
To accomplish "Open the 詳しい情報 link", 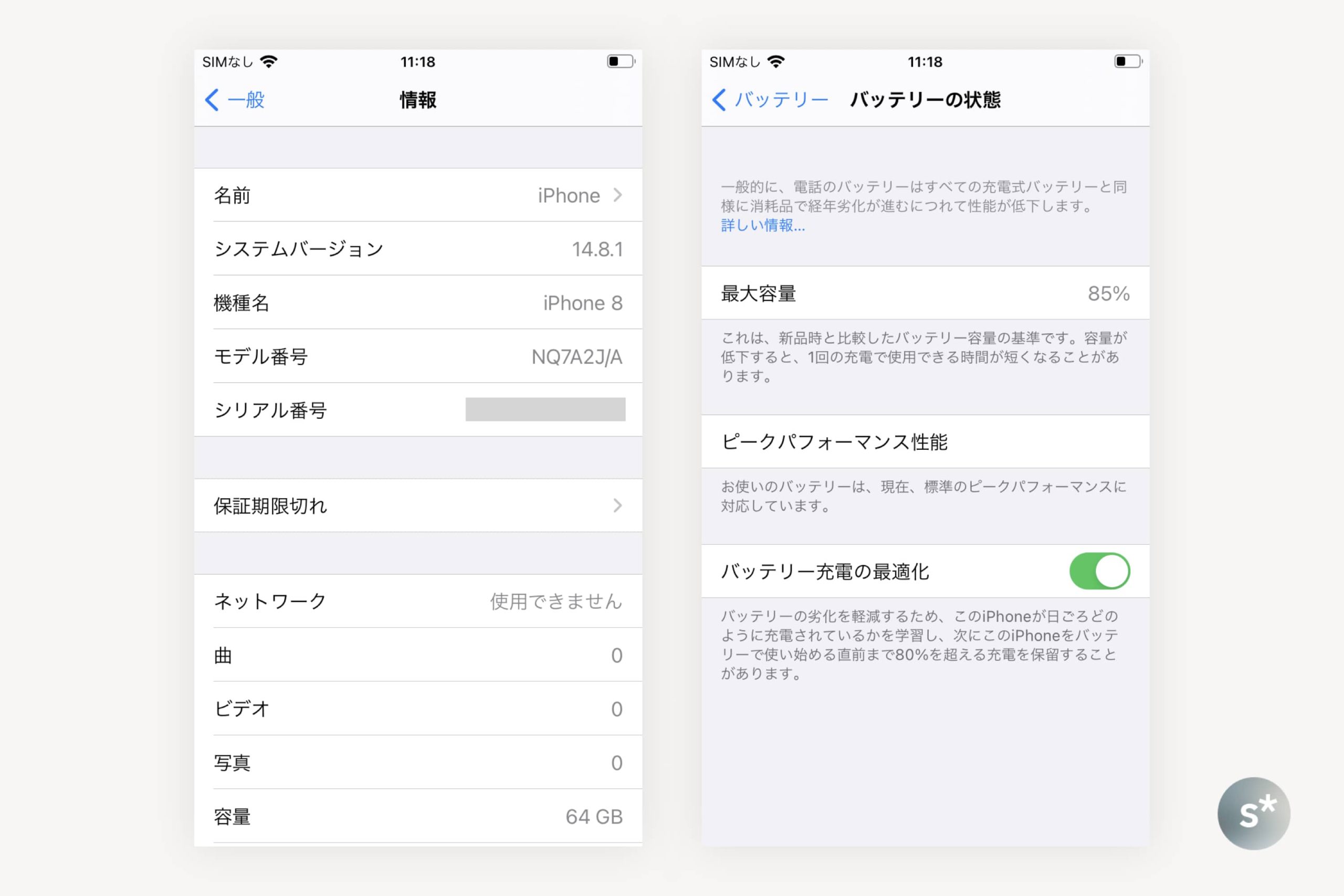I will click(x=763, y=226).
